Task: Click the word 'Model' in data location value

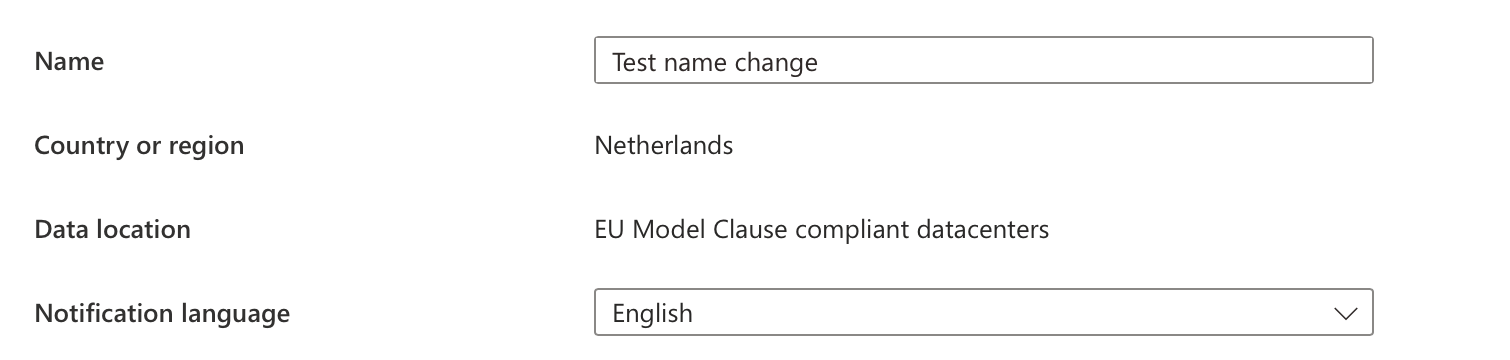Action: tap(671, 230)
